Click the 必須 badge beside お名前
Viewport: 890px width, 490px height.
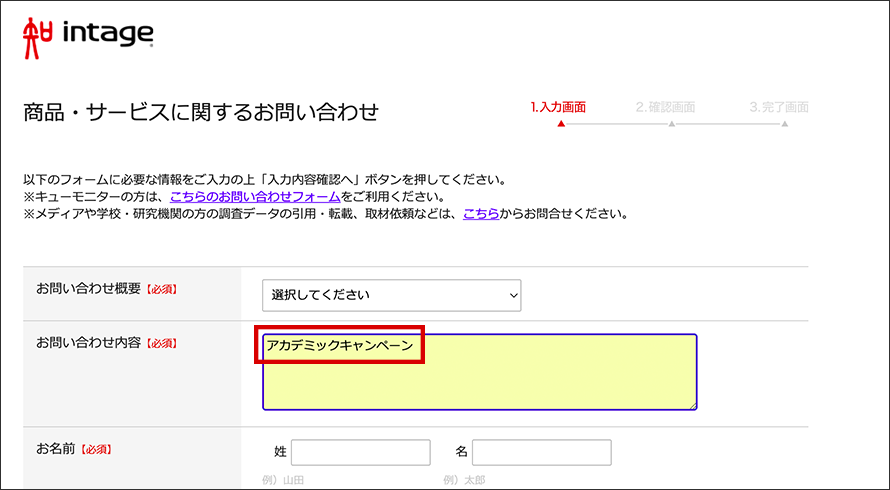pyautogui.click(x=97, y=450)
